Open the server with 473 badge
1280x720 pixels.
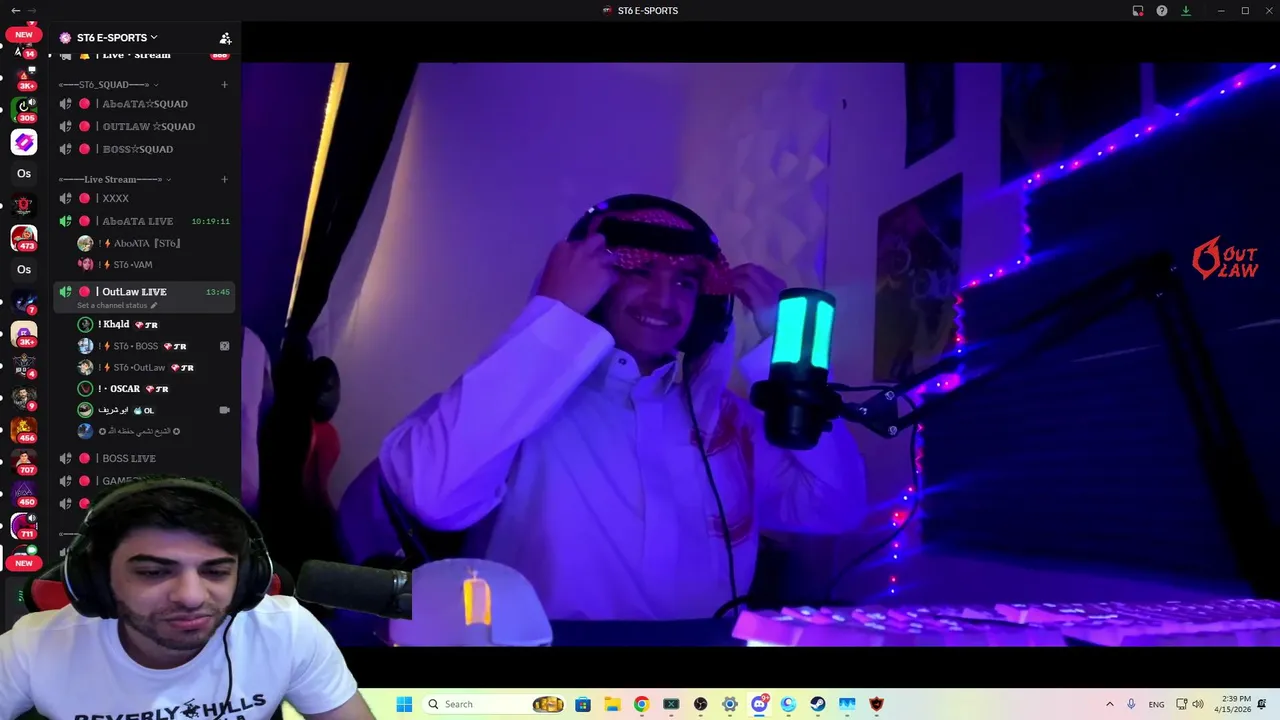24,238
